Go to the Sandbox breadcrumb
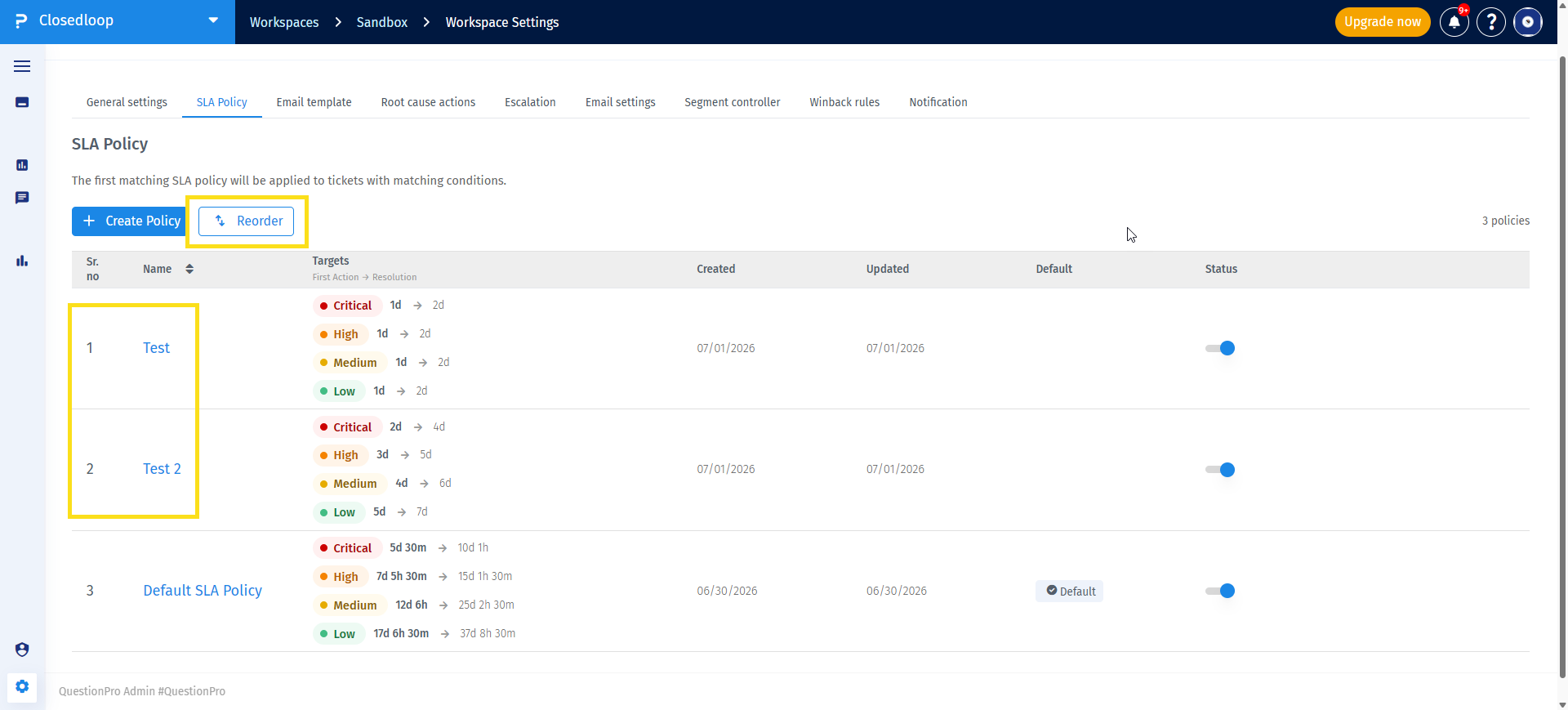 [382, 22]
